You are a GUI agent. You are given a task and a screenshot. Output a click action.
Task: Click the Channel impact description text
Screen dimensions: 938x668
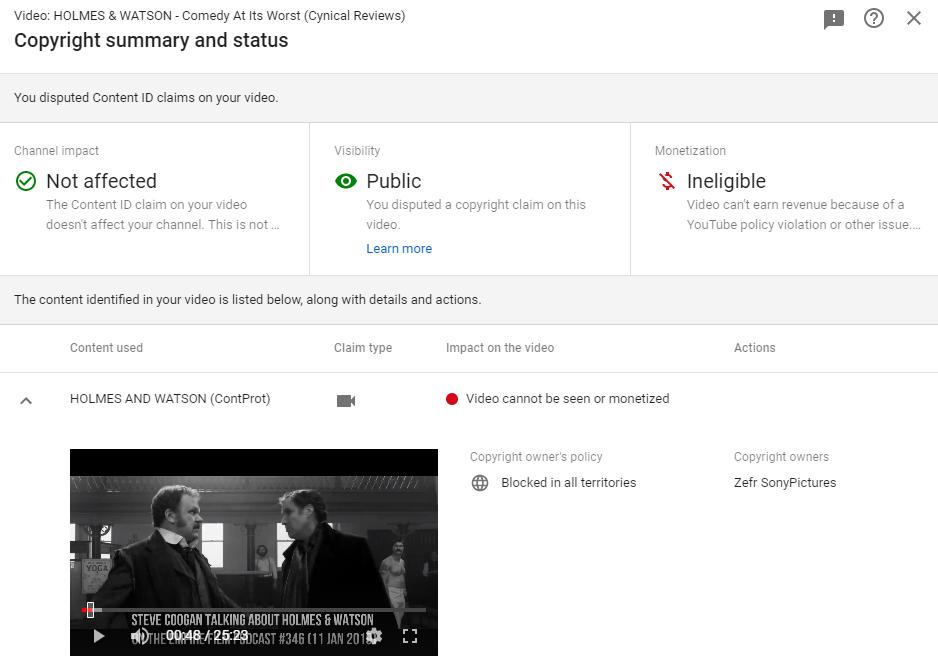point(163,215)
